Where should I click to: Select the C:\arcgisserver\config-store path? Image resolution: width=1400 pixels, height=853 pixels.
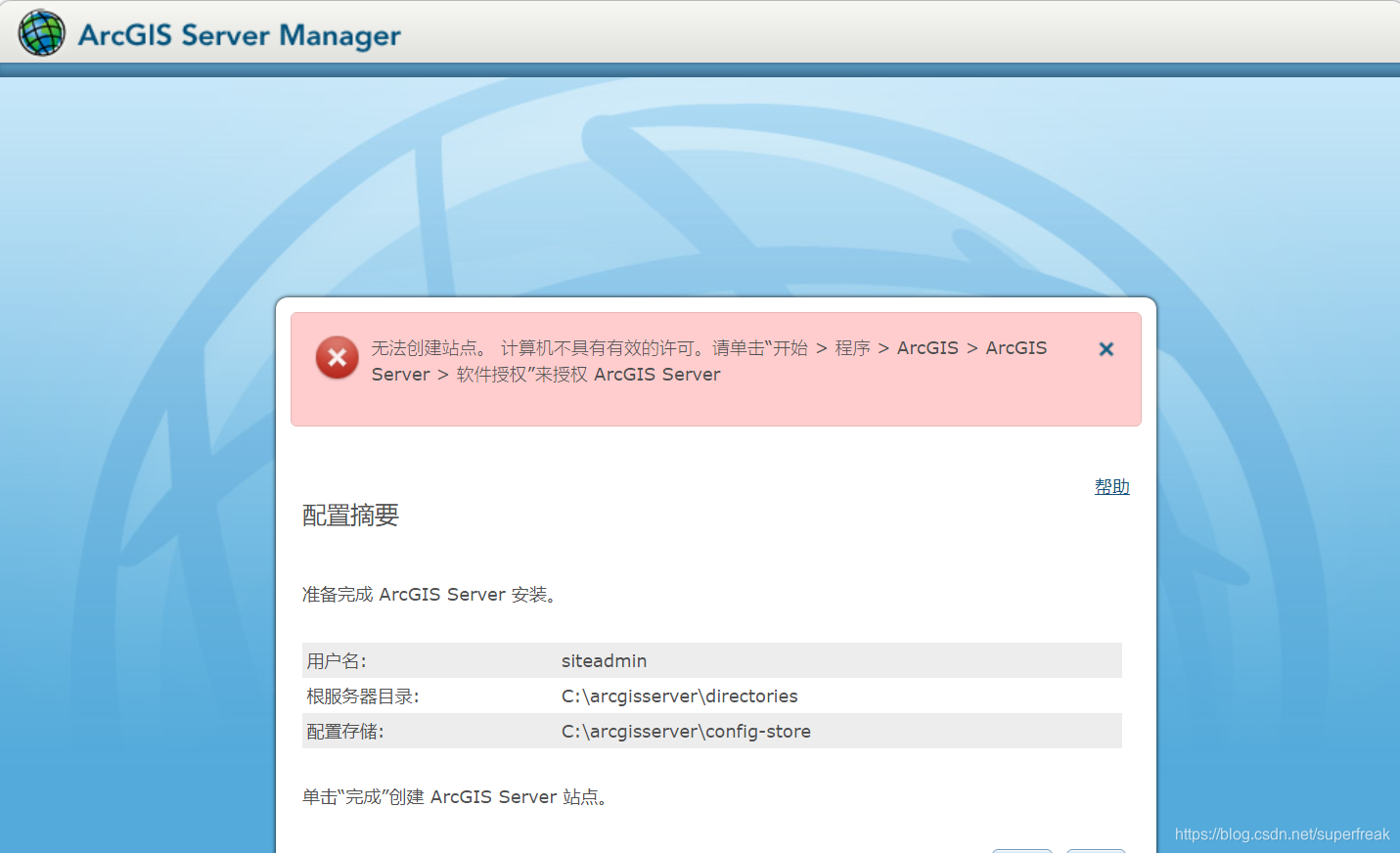point(686,732)
